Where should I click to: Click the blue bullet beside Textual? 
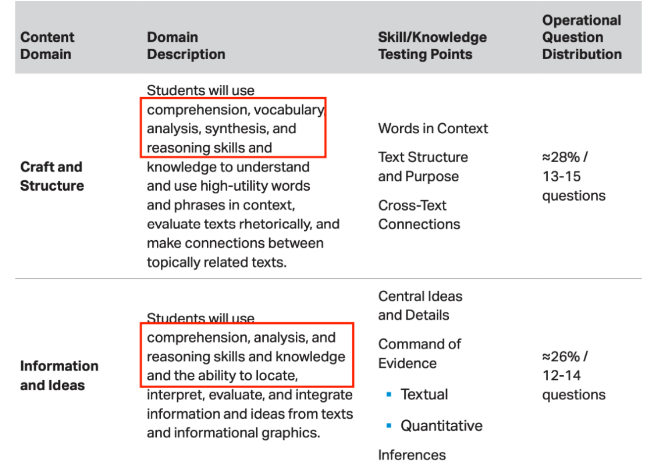coord(389,394)
